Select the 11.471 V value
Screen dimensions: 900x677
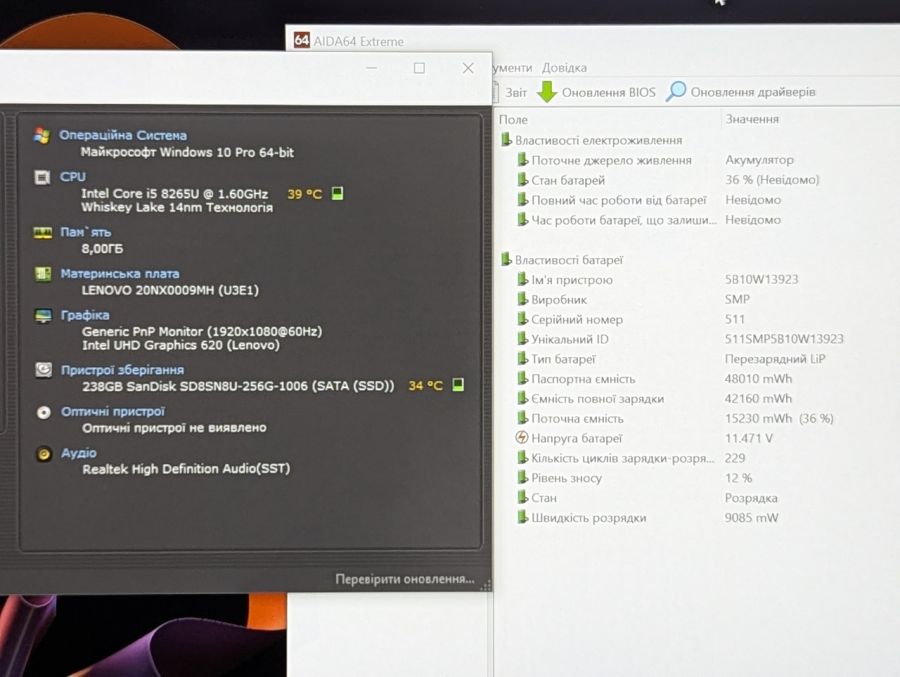pyautogui.click(x=748, y=438)
